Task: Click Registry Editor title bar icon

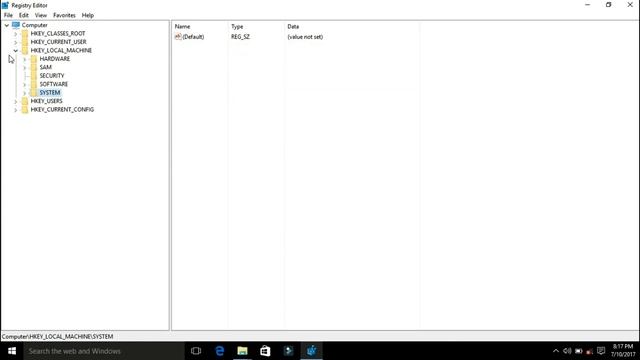Action: (x=5, y=5)
